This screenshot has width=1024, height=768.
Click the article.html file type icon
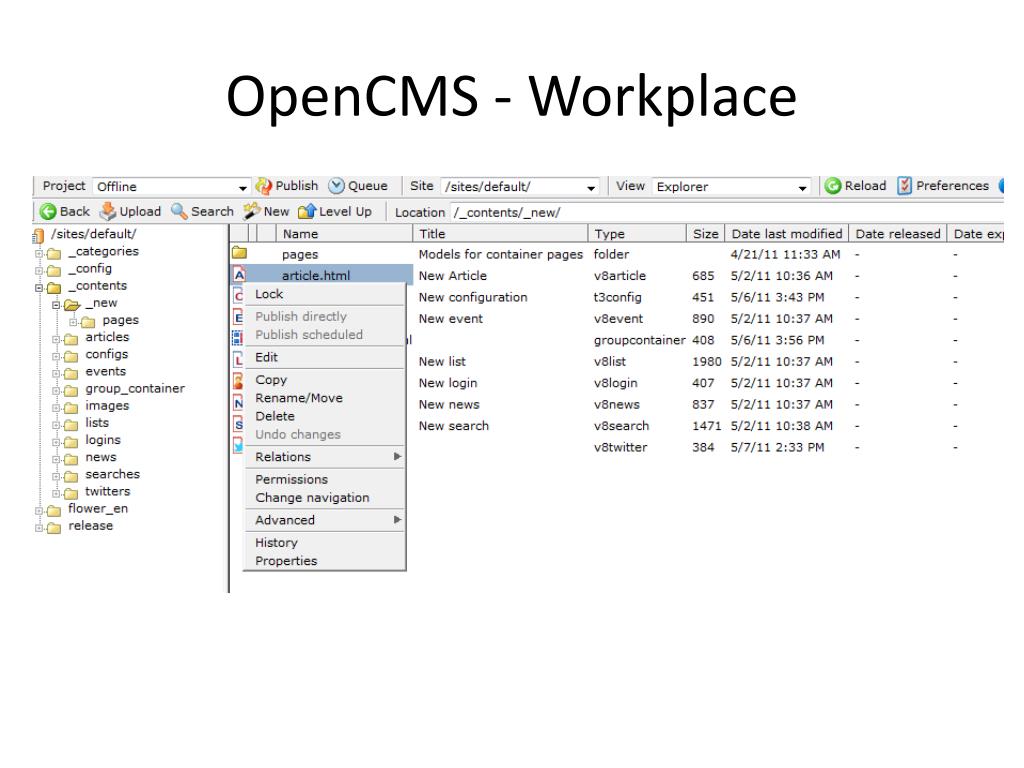239,275
